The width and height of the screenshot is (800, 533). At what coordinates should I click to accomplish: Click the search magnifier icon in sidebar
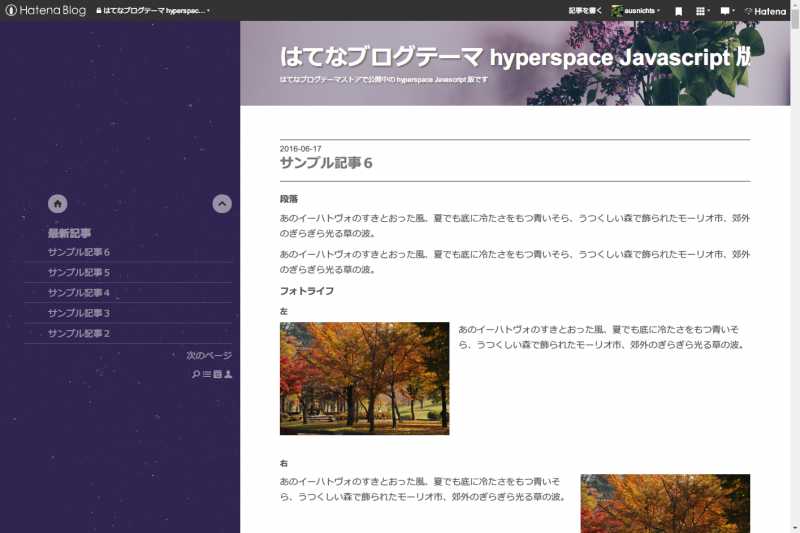point(196,374)
